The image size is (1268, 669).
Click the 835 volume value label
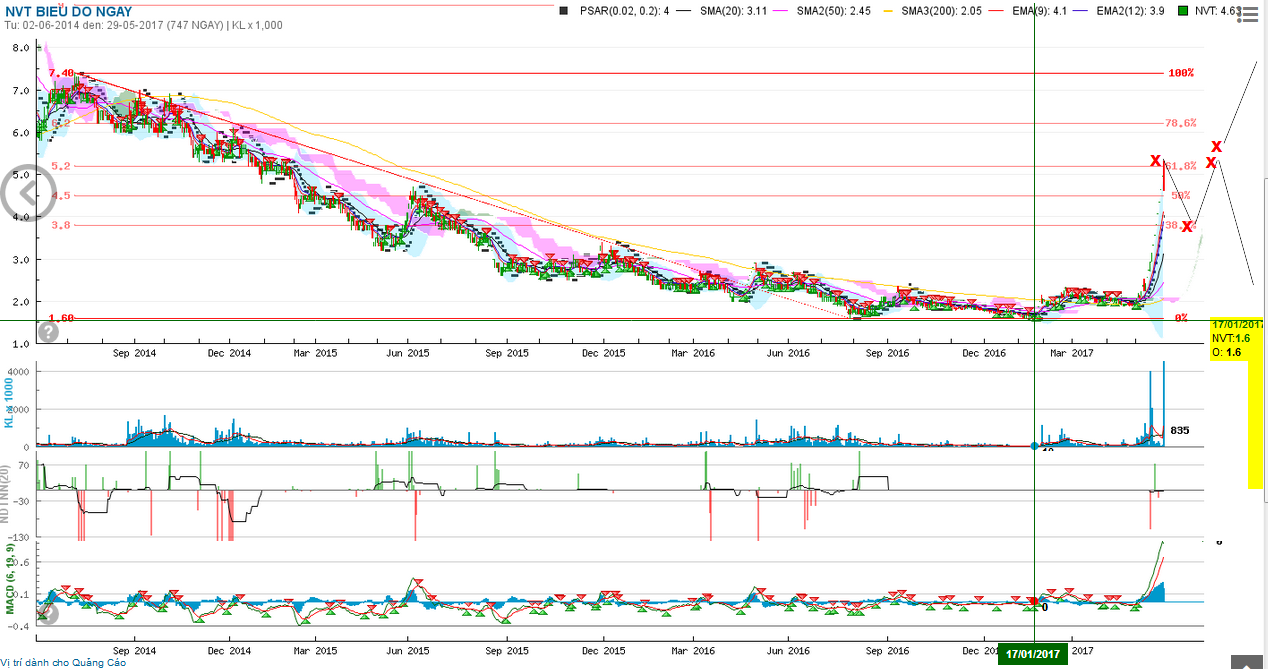point(1179,430)
